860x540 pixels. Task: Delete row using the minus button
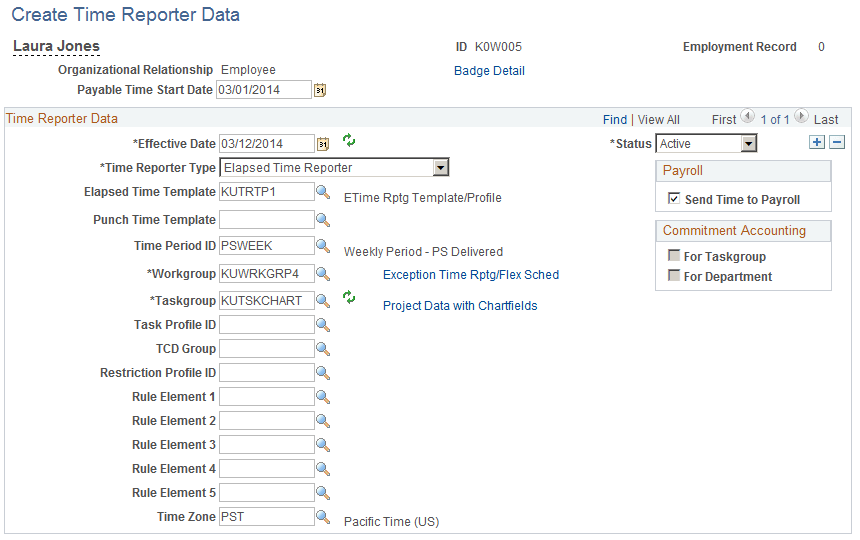[837, 143]
